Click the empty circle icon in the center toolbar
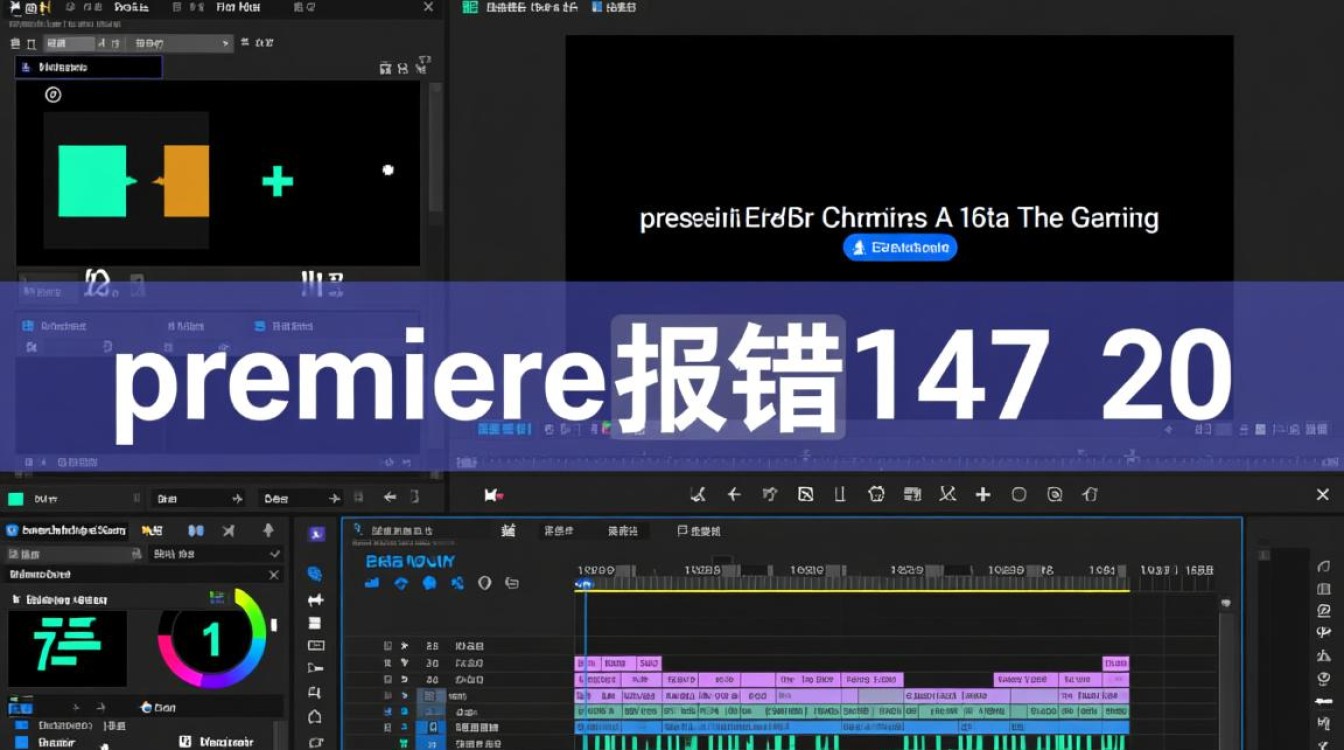Viewport: 1344px width, 750px height. 1019,494
